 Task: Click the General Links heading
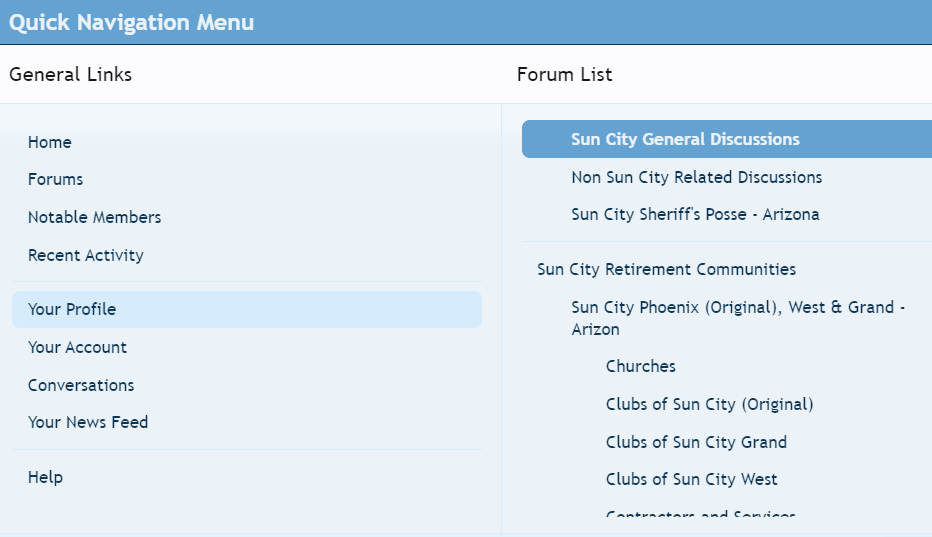tap(70, 74)
